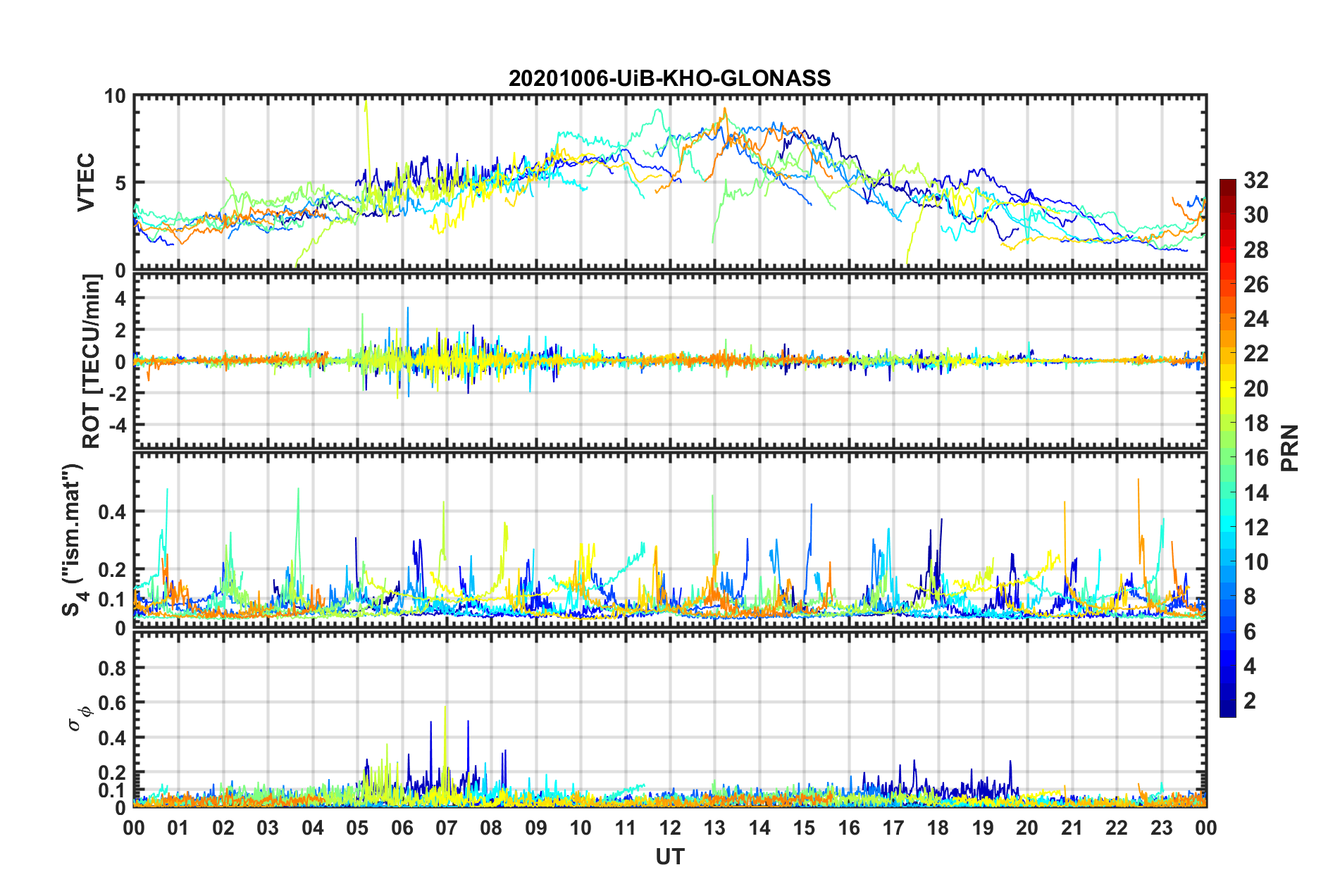The height and width of the screenshot is (896, 1340).
Task: Click colorbar tick label 28
Action: 1256,250
